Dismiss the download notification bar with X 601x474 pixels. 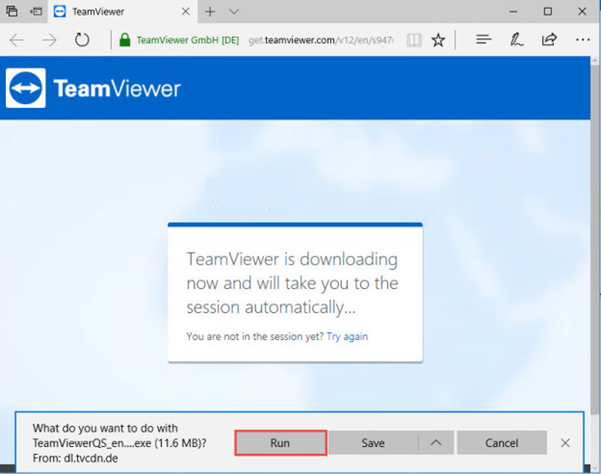pyautogui.click(x=565, y=443)
